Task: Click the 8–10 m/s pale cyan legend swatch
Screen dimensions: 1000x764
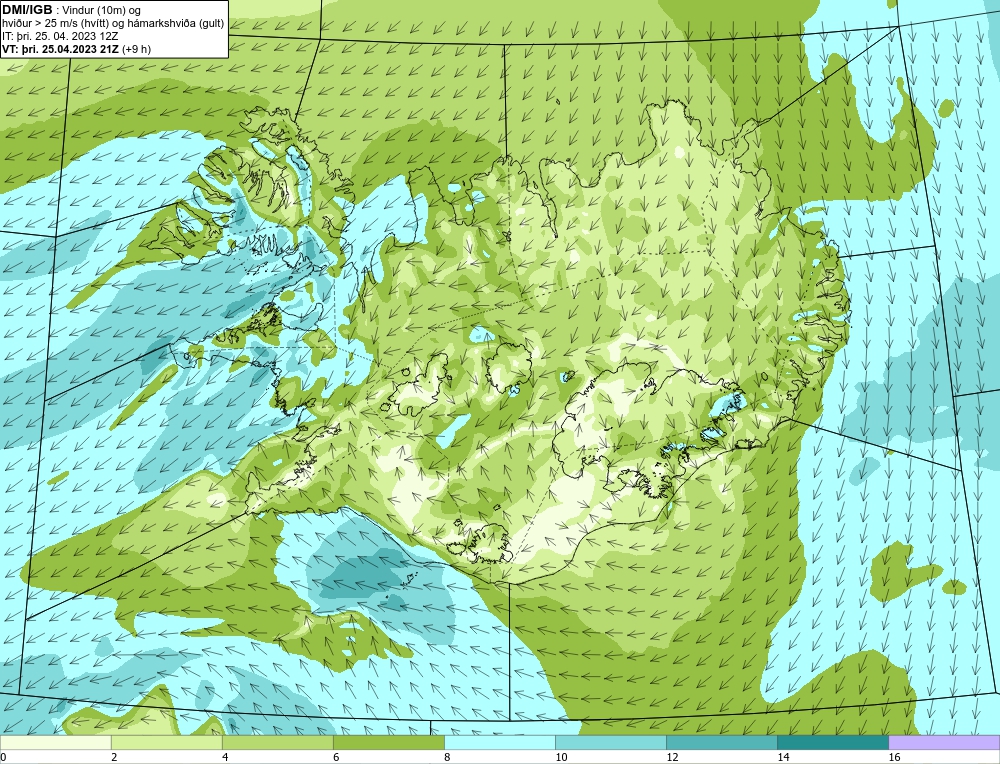Action: 499,742
